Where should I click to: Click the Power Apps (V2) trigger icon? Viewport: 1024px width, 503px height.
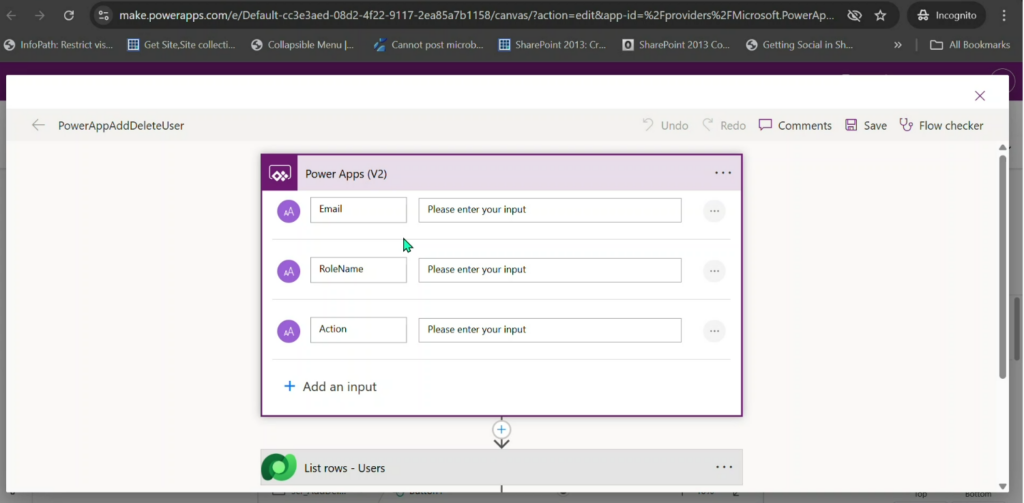(x=280, y=173)
